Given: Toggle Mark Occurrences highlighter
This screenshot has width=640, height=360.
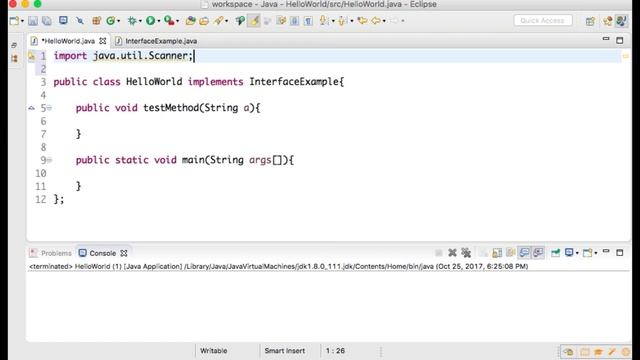Looking at the screenshot, I should tap(254, 20).
